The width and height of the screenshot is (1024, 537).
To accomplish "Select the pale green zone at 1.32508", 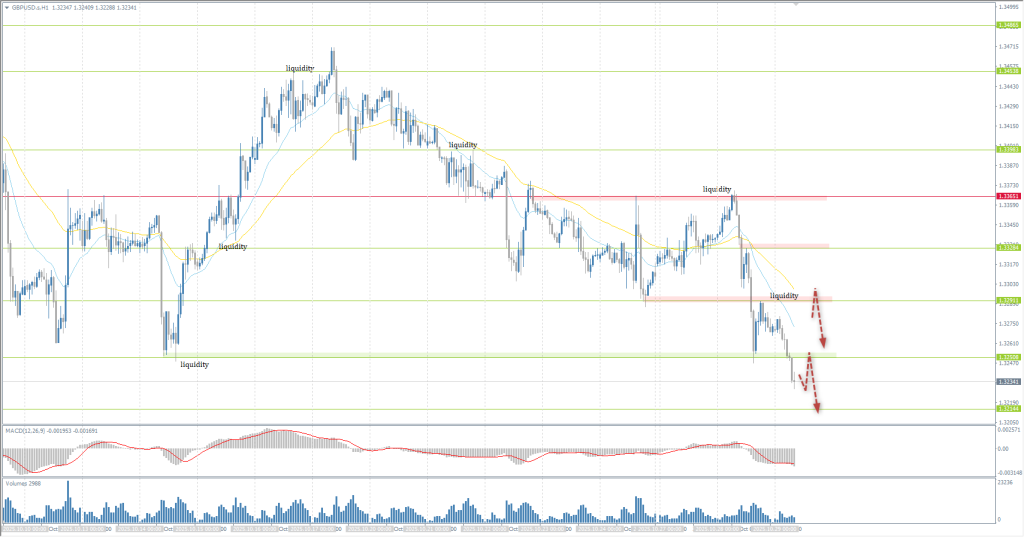I will pos(500,355).
